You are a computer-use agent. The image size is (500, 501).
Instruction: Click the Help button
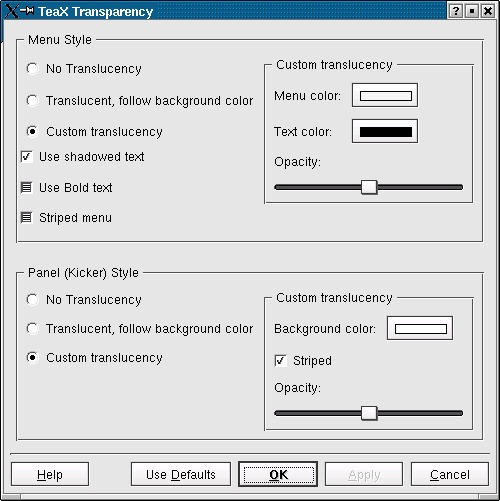(50, 474)
